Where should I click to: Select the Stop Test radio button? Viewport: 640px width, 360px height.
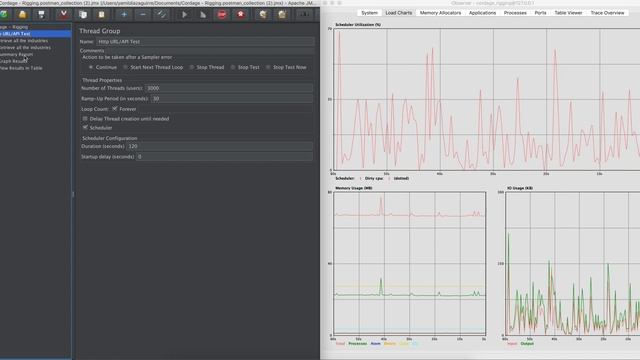[x=233, y=67]
